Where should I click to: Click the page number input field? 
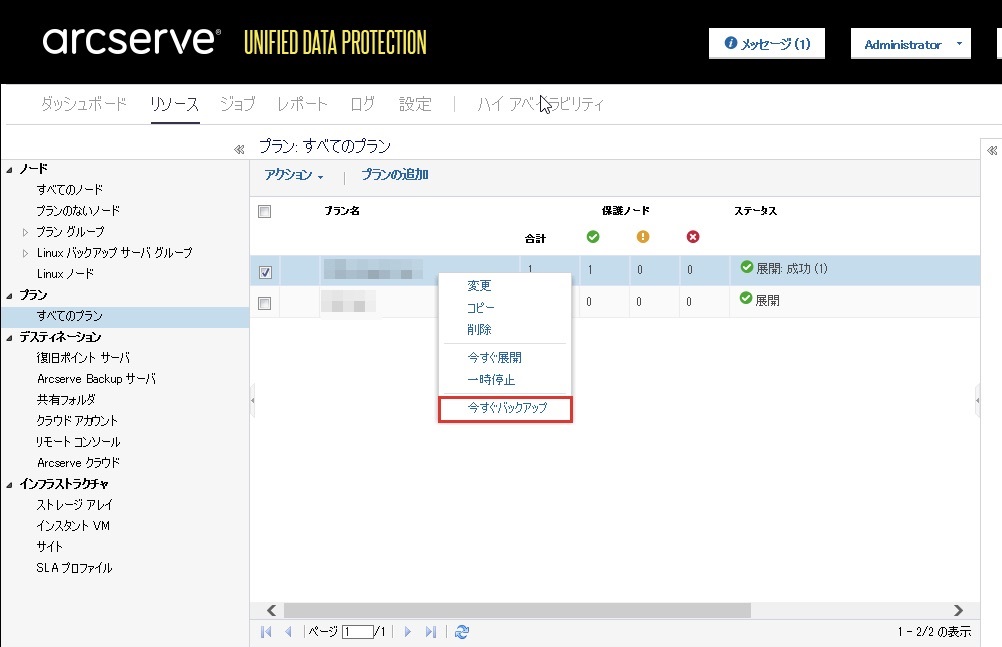point(358,632)
